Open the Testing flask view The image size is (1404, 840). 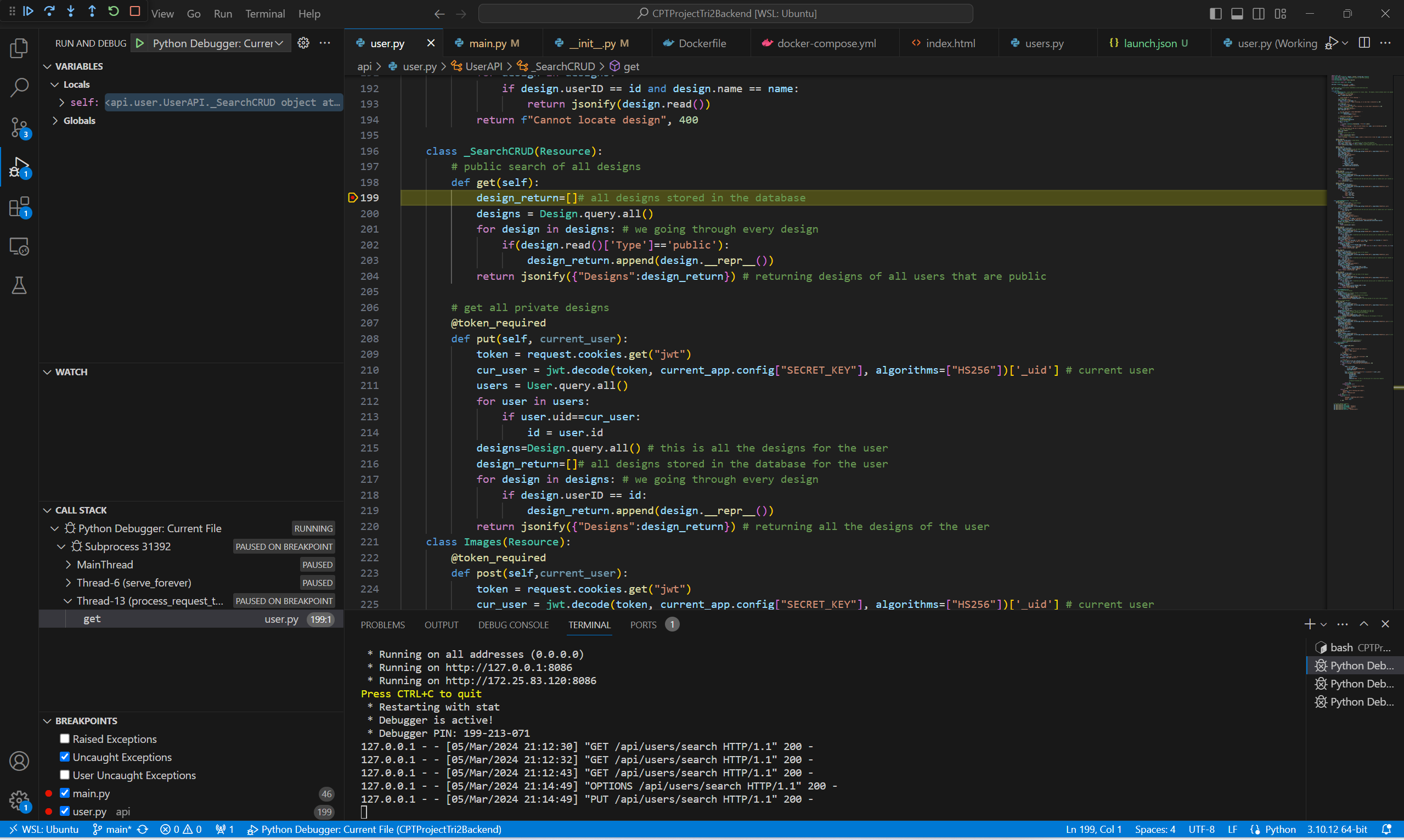(x=19, y=286)
